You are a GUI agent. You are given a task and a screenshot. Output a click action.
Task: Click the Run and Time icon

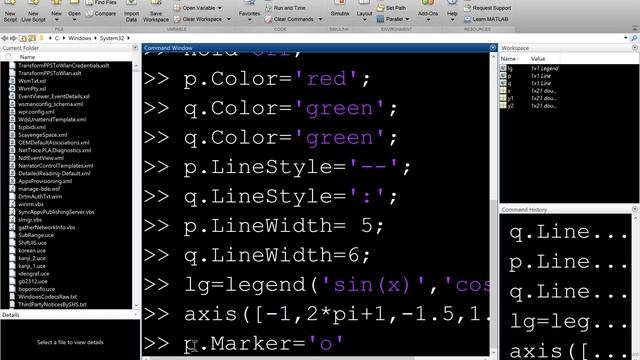(268, 8)
